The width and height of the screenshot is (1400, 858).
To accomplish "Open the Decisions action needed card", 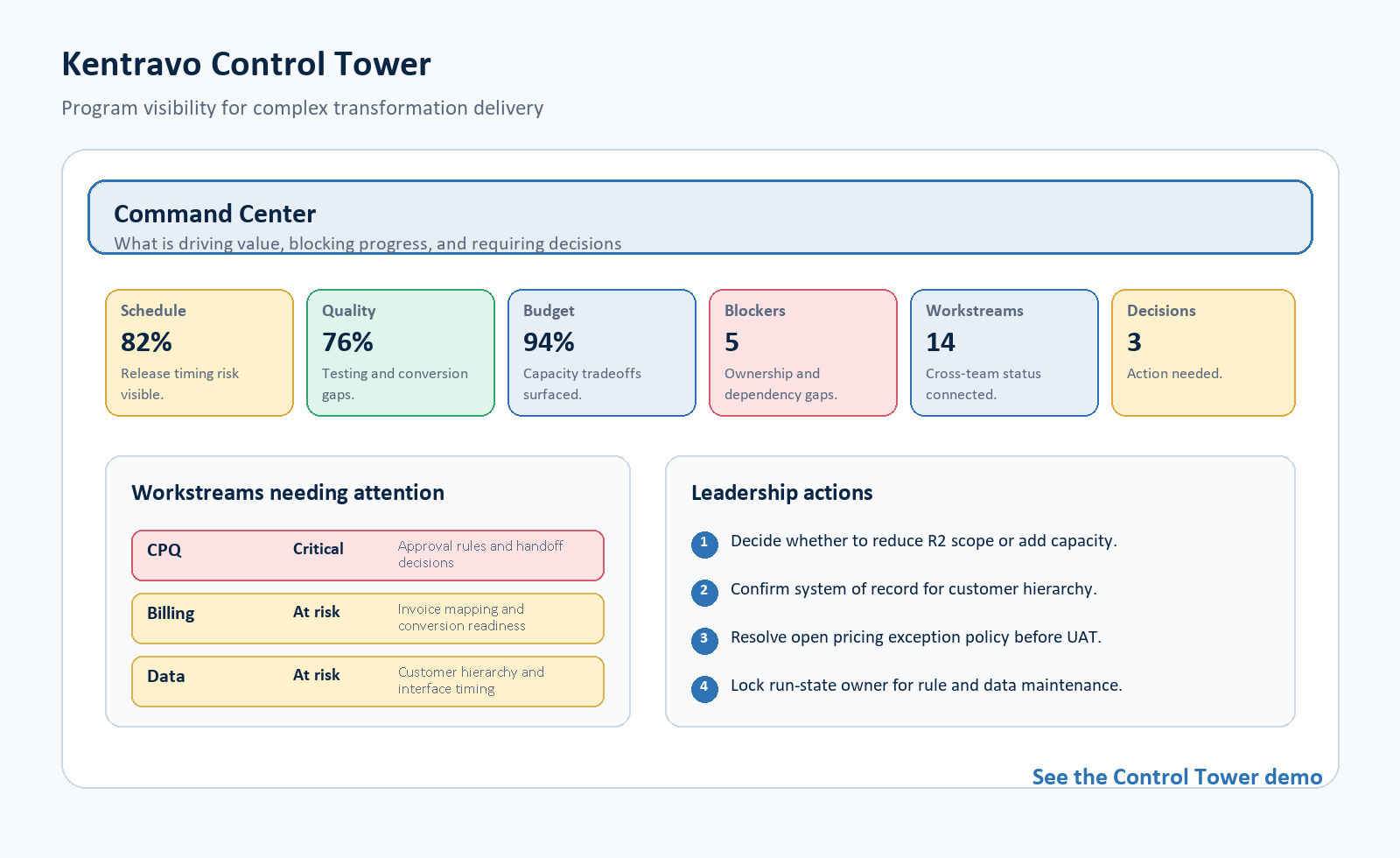I will coord(1203,353).
